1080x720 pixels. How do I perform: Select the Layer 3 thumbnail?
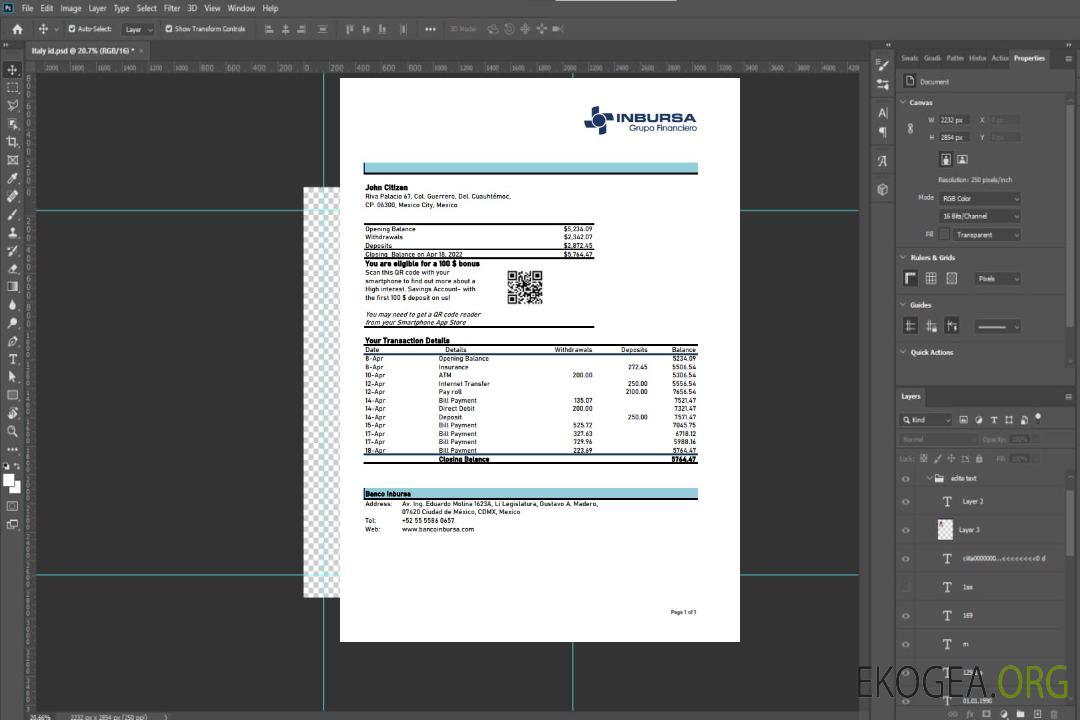pyautogui.click(x=945, y=530)
